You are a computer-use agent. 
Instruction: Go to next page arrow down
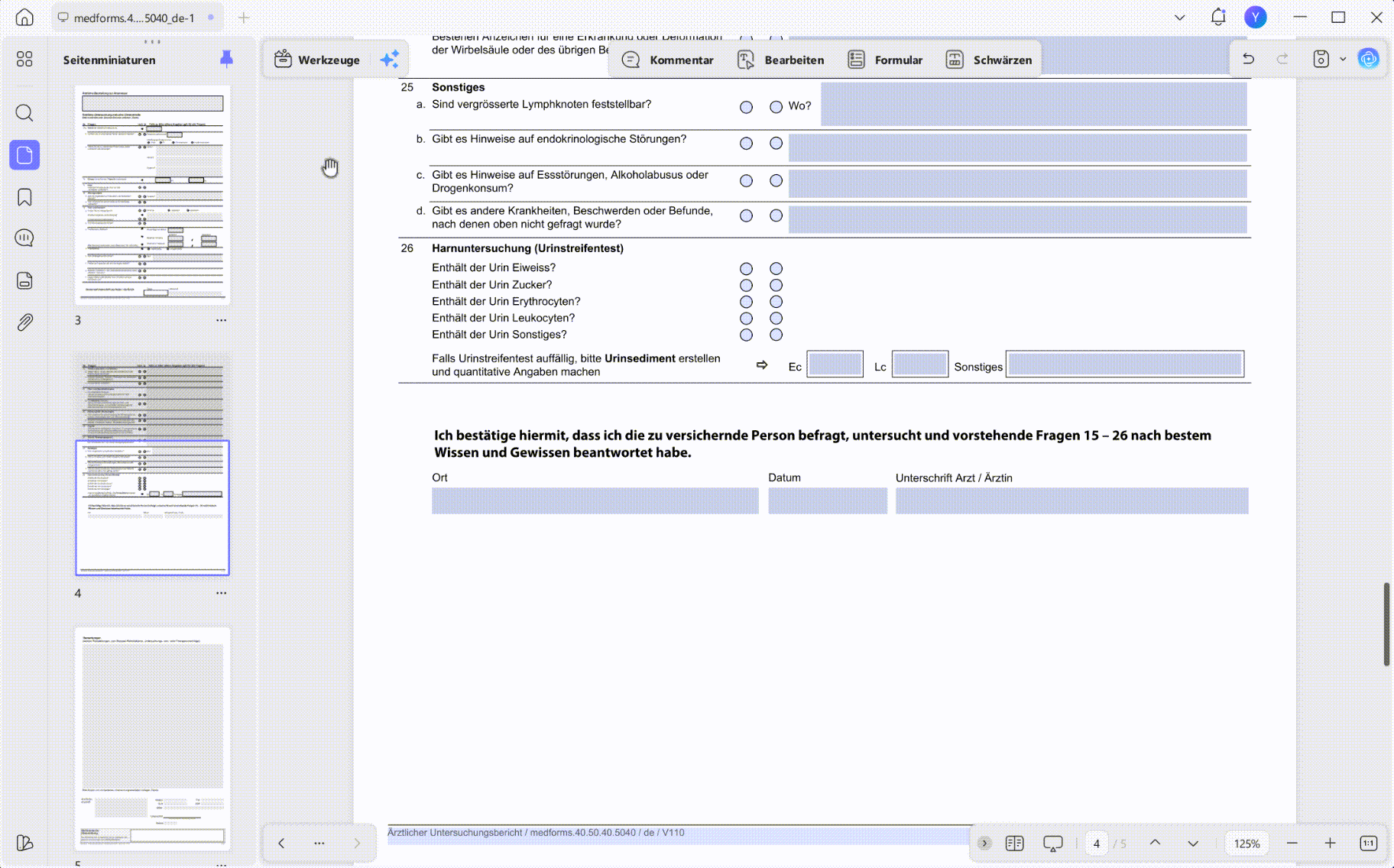[1193, 844]
